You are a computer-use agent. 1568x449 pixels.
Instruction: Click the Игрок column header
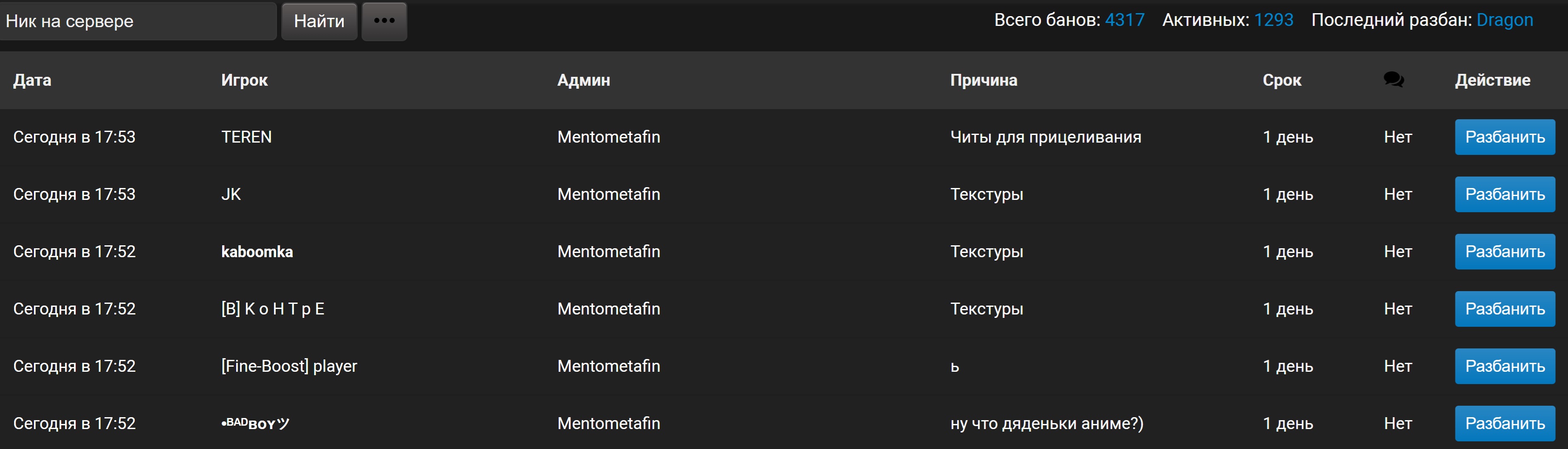click(244, 80)
